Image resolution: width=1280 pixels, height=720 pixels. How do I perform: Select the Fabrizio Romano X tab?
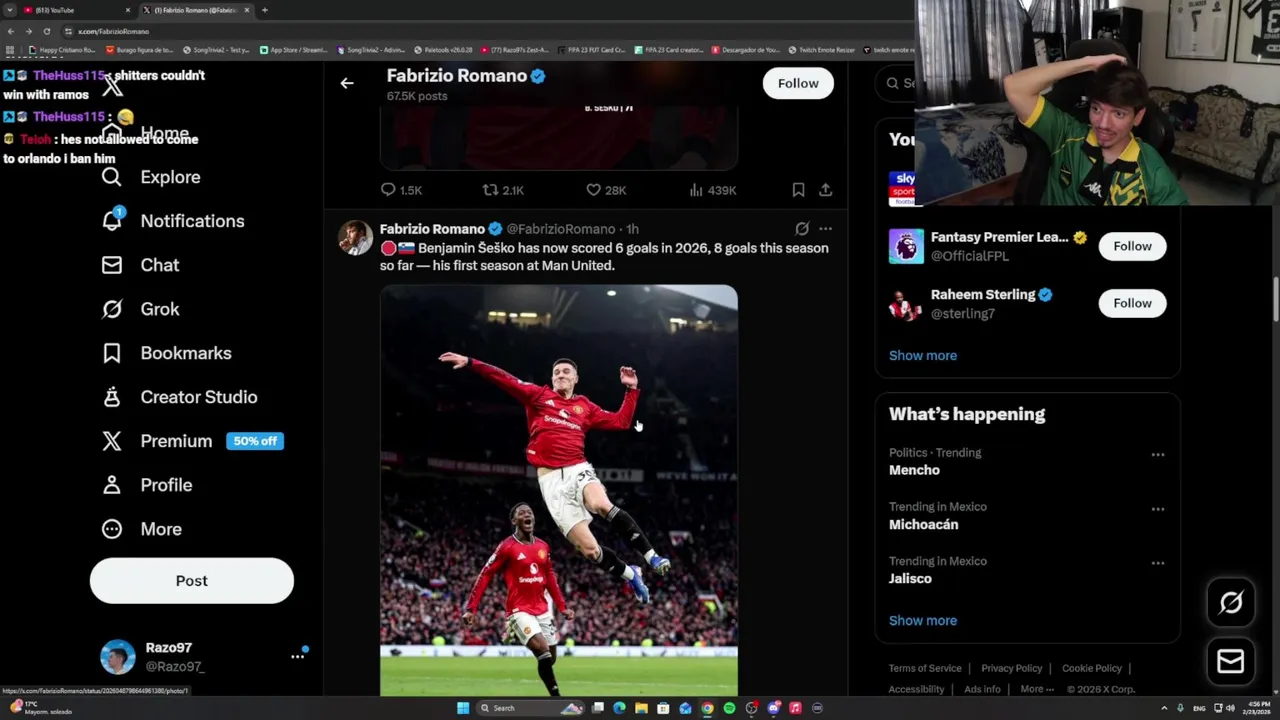pos(194,10)
